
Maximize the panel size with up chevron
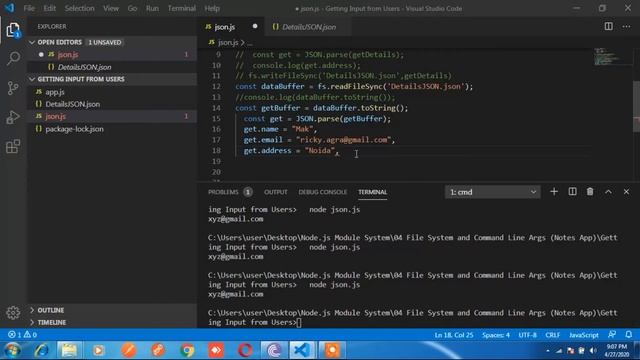[608, 192]
